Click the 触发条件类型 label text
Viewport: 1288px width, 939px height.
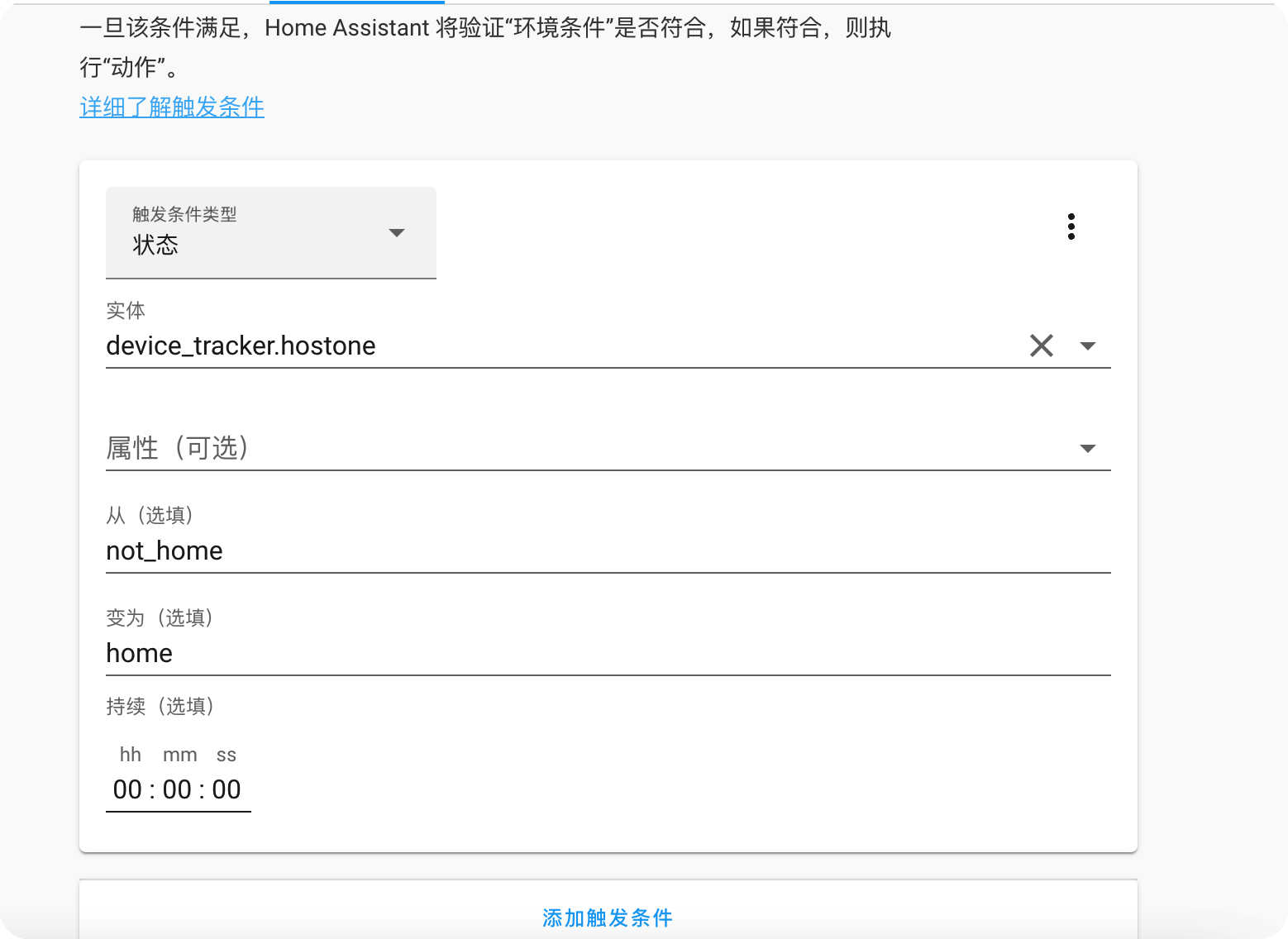[x=184, y=214]
